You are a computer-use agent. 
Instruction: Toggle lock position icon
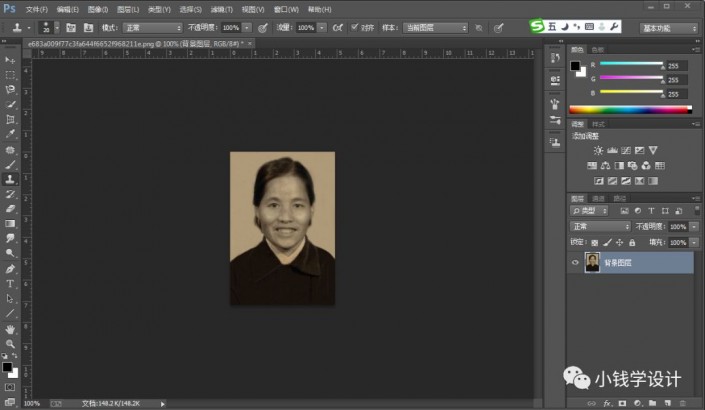coord(620,243)
